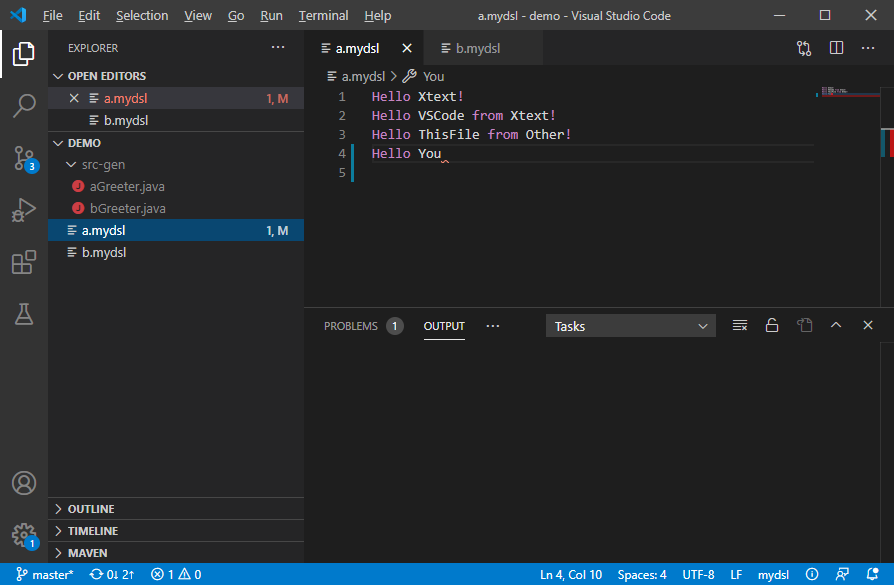Open the output log file icon
Viewport: 894px width, 585px height.
click(804, 325)
